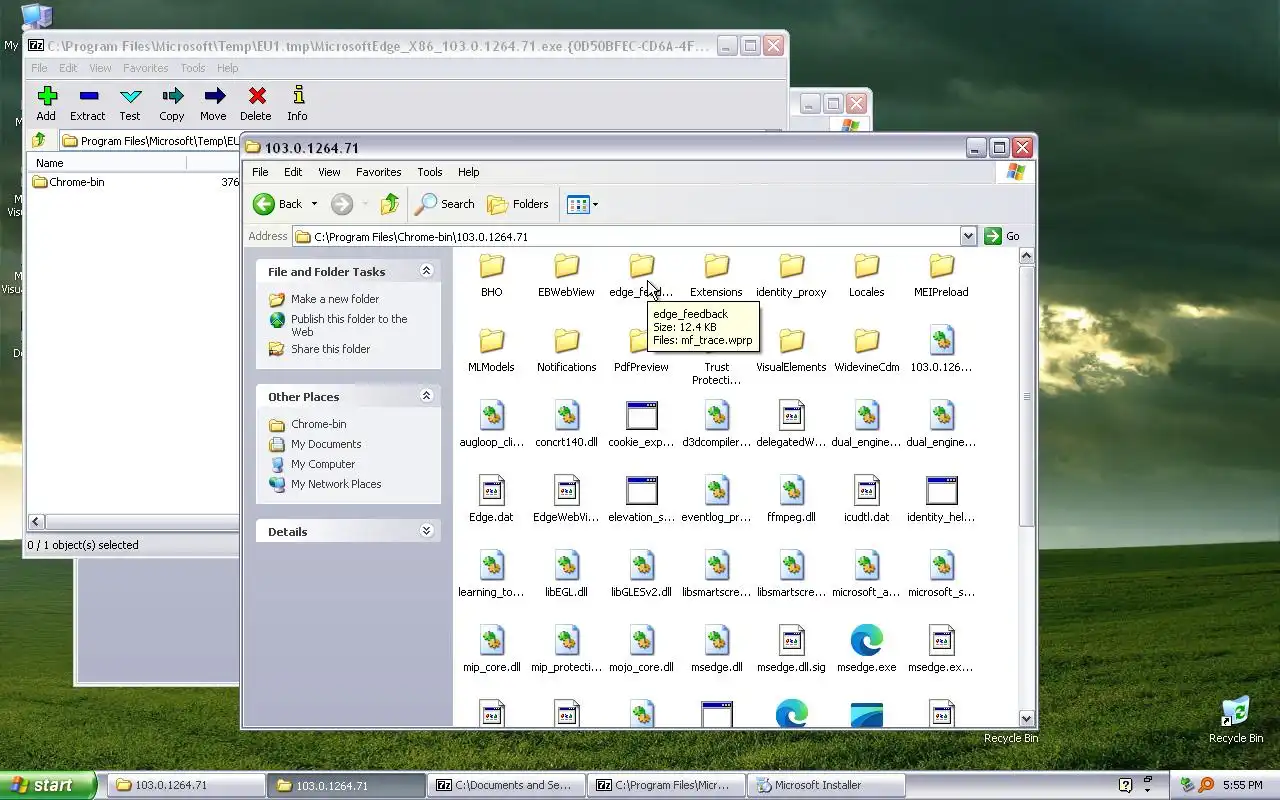Open My Documents link
Viewport: 1280px width, 800px height.
[326, 444]
